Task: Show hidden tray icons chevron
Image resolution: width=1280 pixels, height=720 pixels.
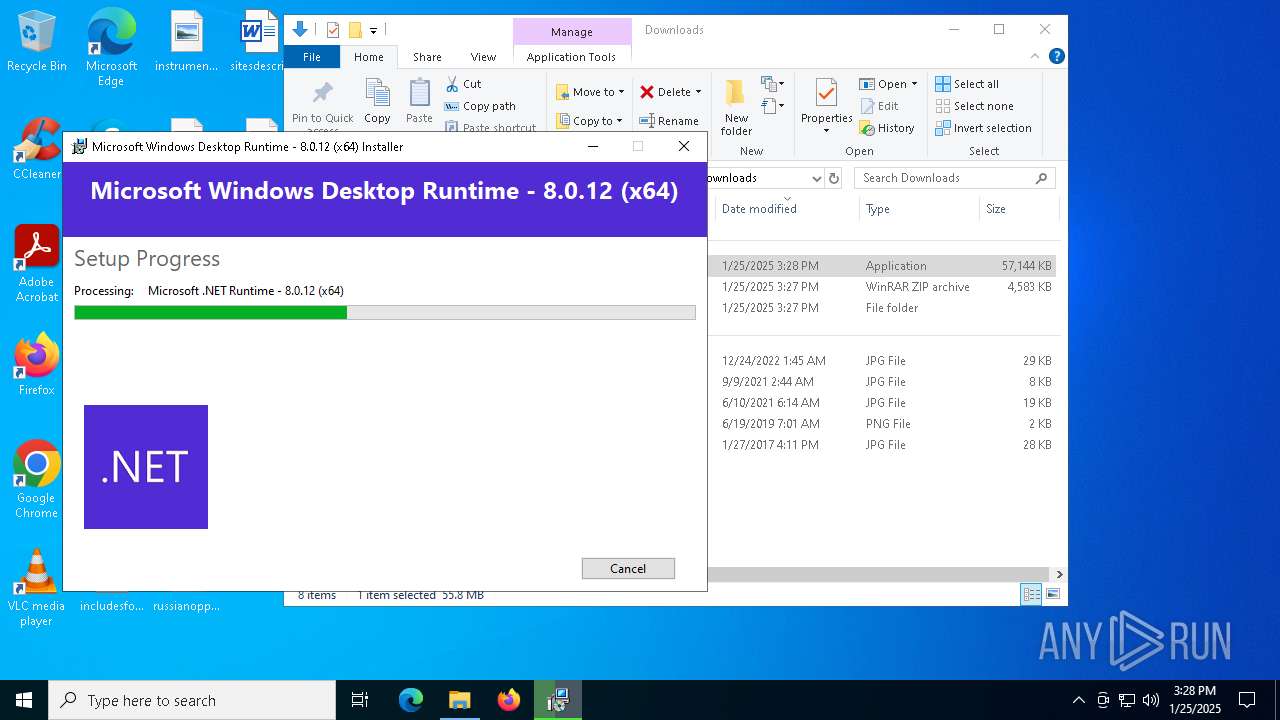Action: pos(1078,700)
